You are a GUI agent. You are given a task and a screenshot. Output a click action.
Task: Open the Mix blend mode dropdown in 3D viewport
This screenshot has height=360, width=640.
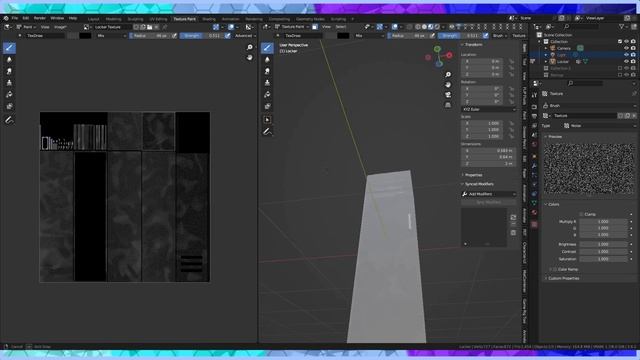(x=369, y=36)
